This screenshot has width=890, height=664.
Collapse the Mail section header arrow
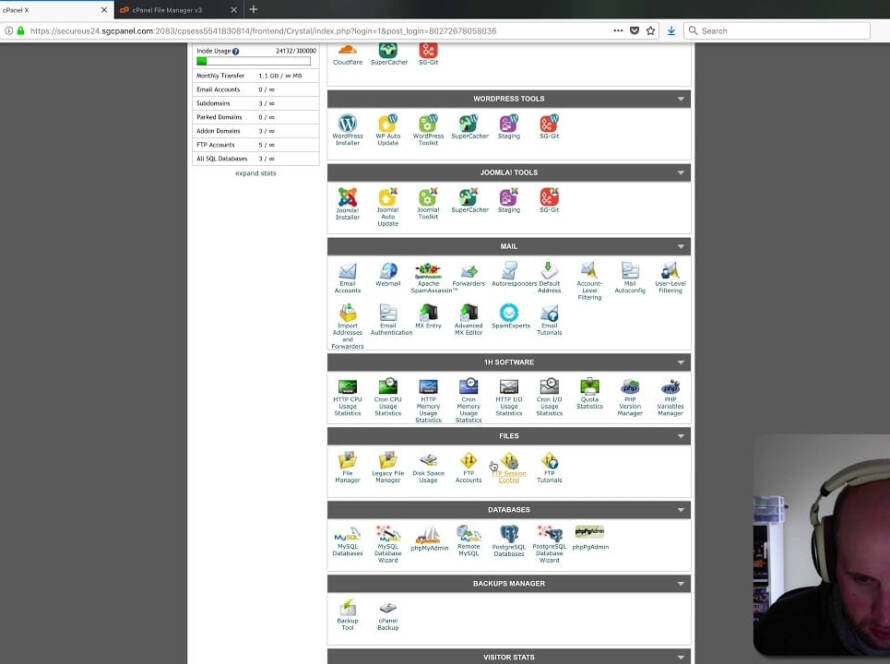pos(681,246)
